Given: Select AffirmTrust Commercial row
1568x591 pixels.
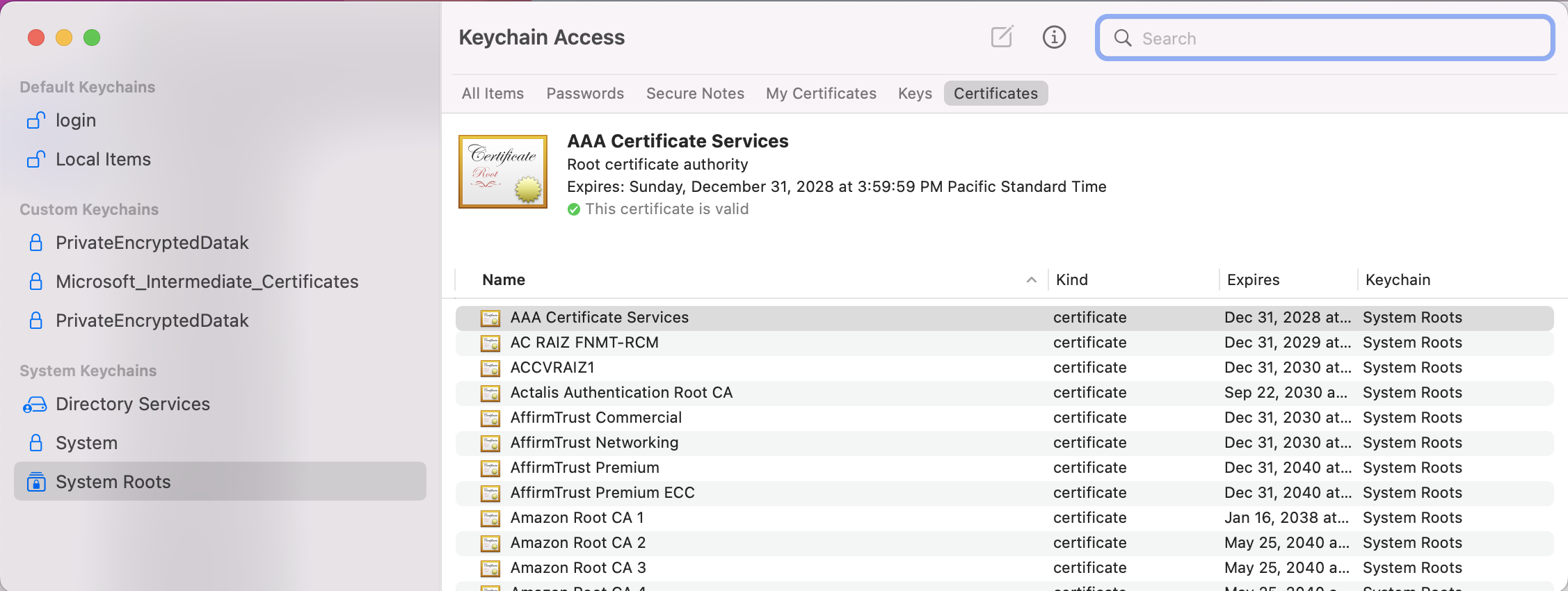Looking at the screenshot, I should [1005, 418].
